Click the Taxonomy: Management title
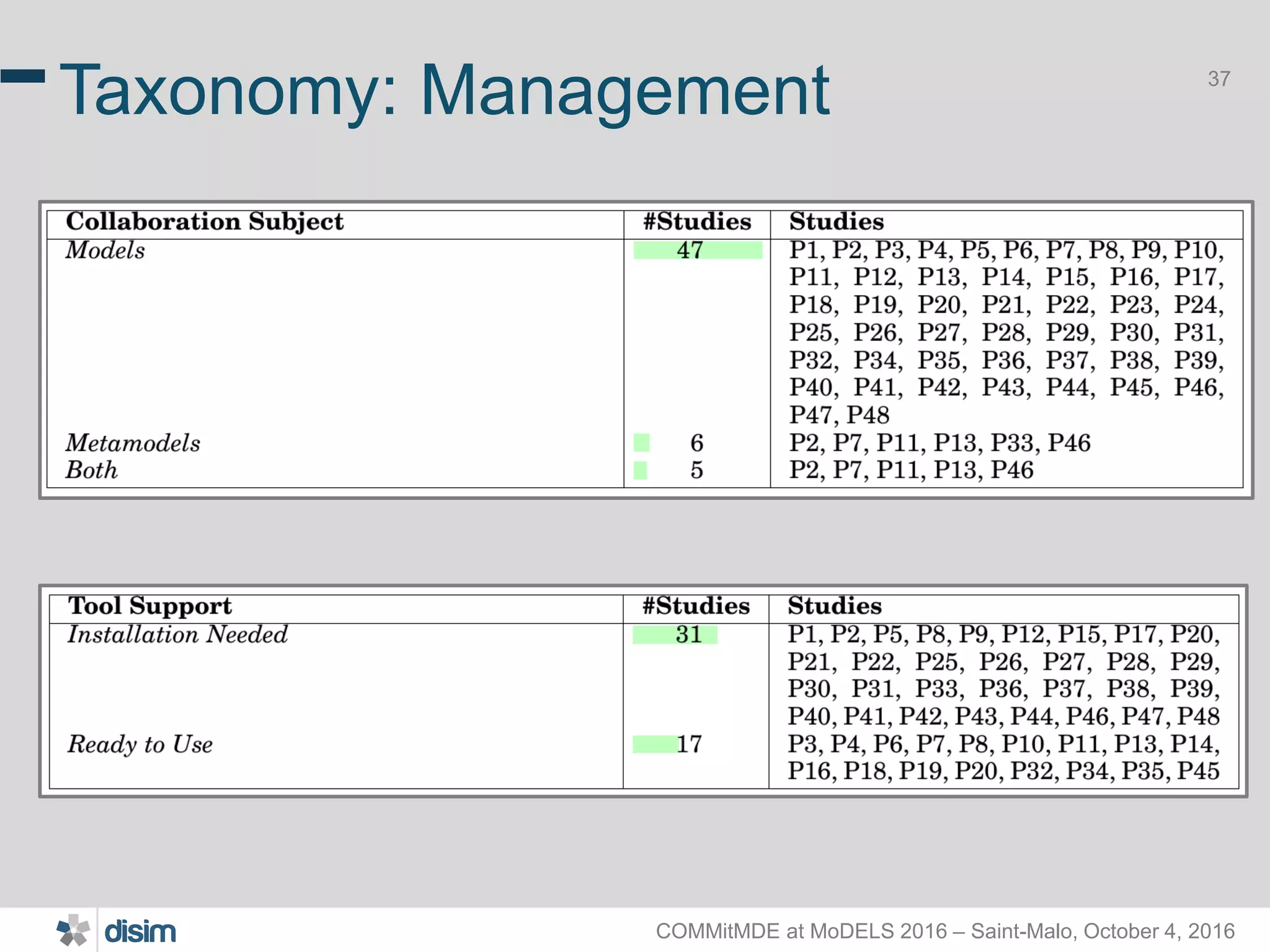1270x952 pixels. [x=444, y=90]
